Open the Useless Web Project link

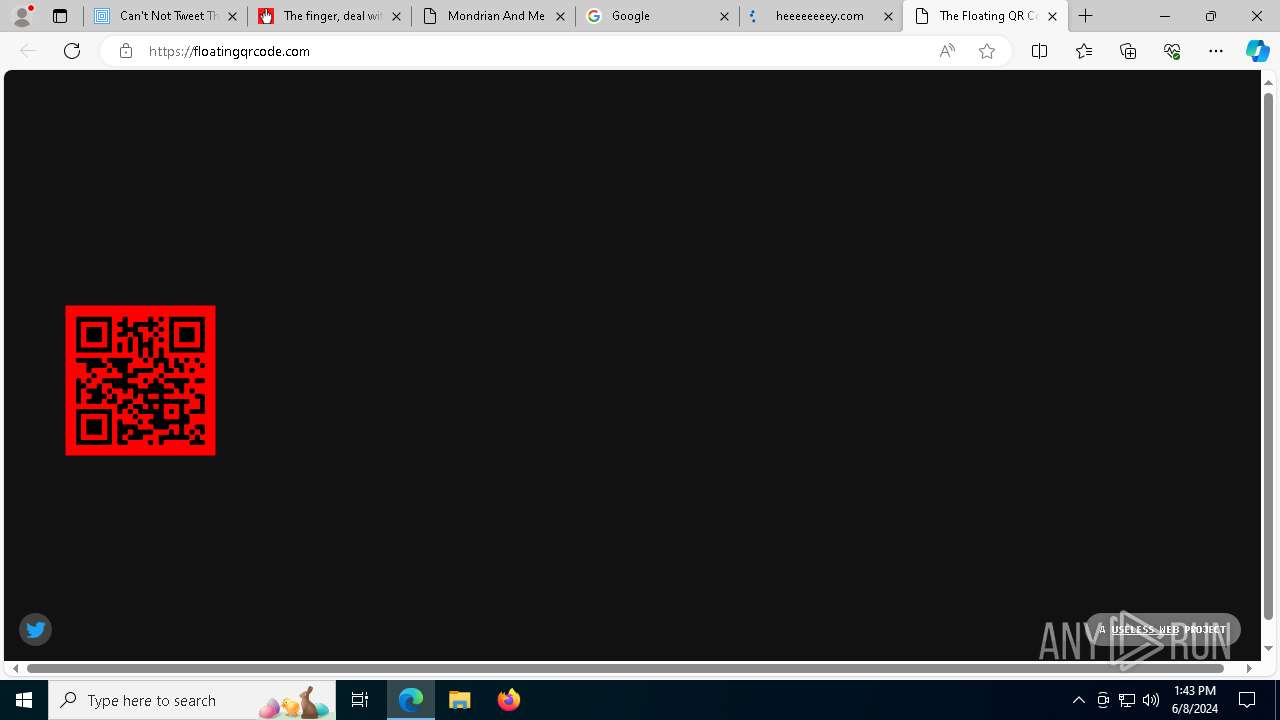pyautogui.click(x=1162, y=629)
